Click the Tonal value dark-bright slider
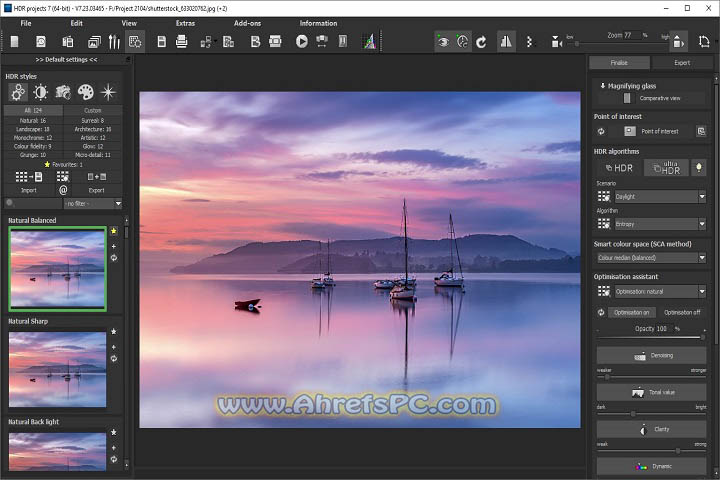This screenshot has width=720, height=480. [x=651, y=414]
